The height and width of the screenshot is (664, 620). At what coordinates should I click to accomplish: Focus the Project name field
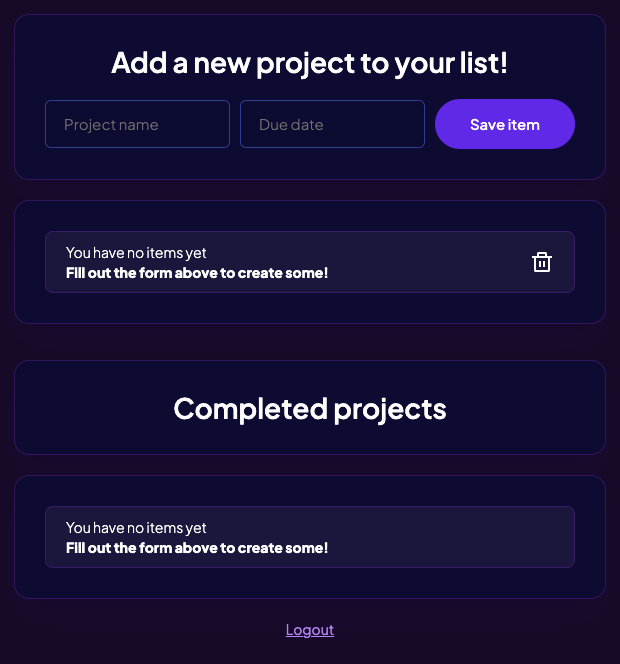click(x=137, y=124)
